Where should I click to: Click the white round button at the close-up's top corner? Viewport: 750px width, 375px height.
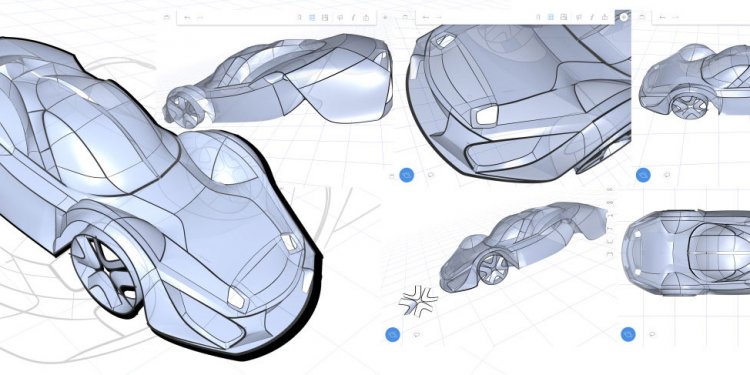[x=624, y=17]
